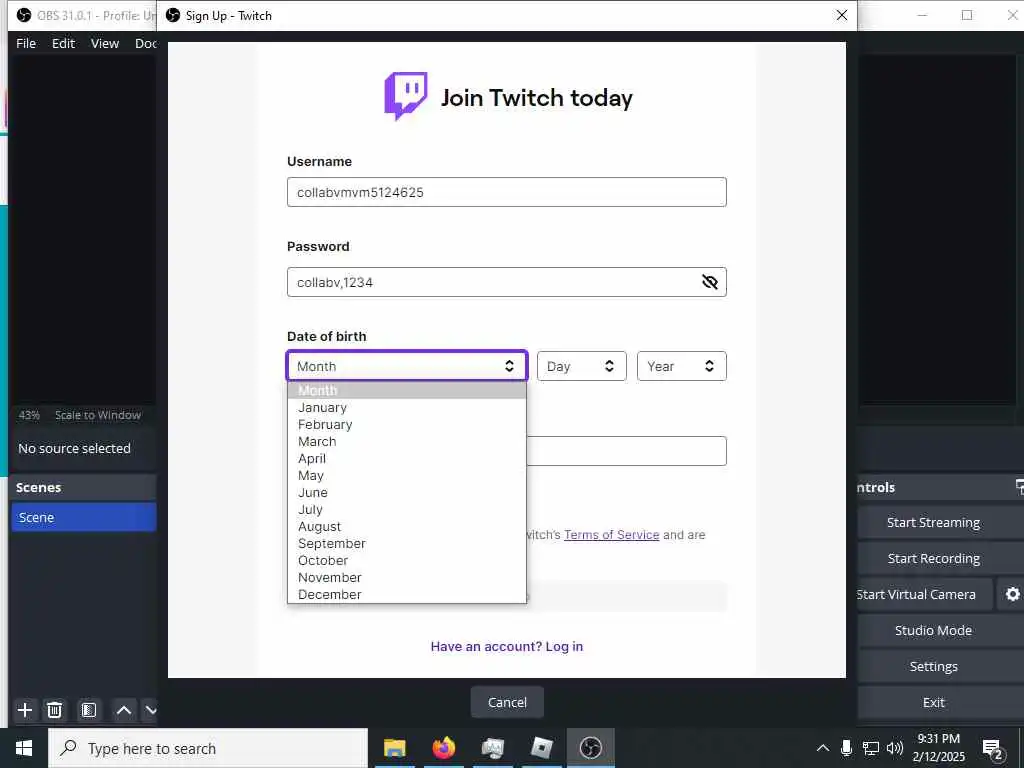Open volume control tray icon
Image resolution: width=1024 pixels, height=768 pixels.
click(x=895, y=748)
